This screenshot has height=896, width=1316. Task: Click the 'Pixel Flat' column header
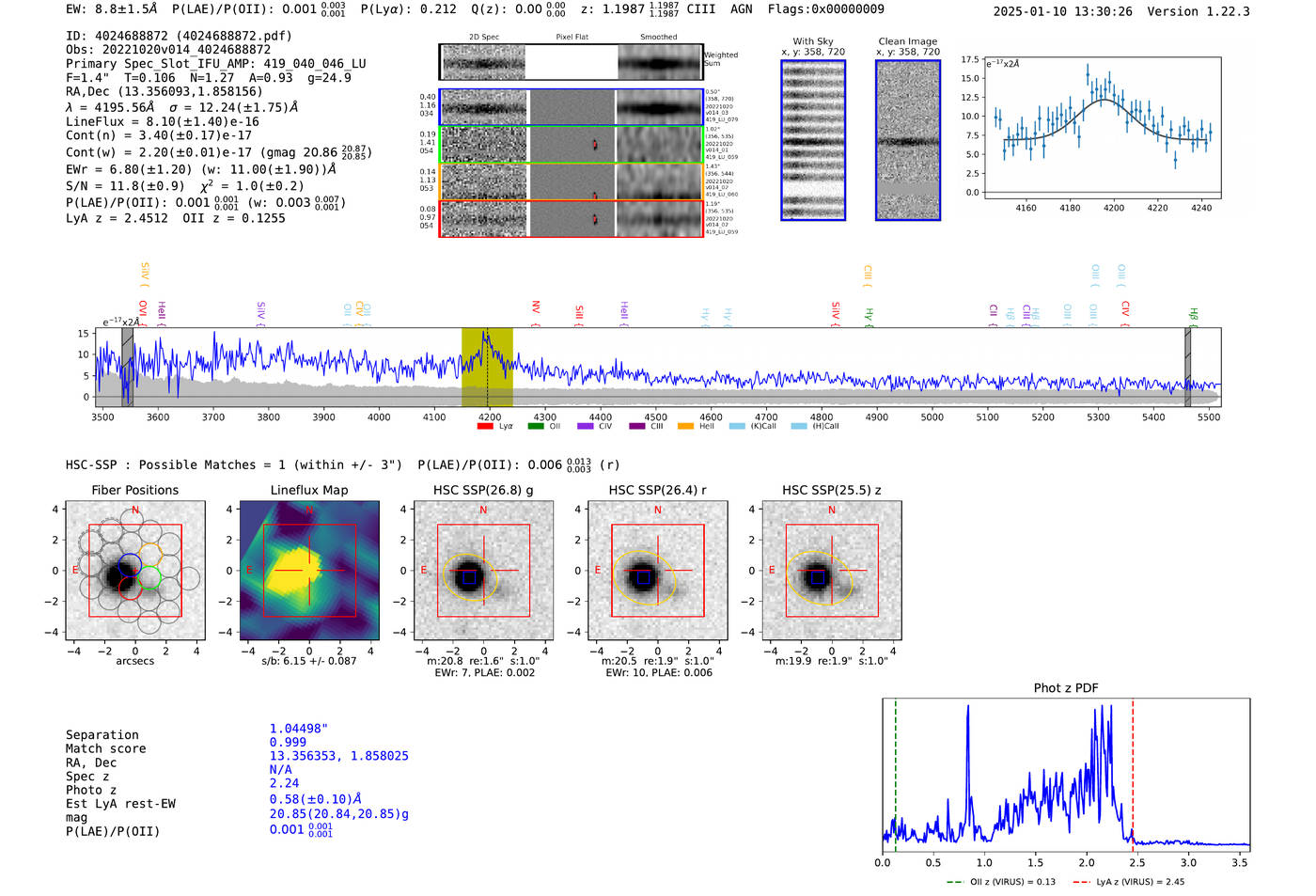tap(572, 37)
